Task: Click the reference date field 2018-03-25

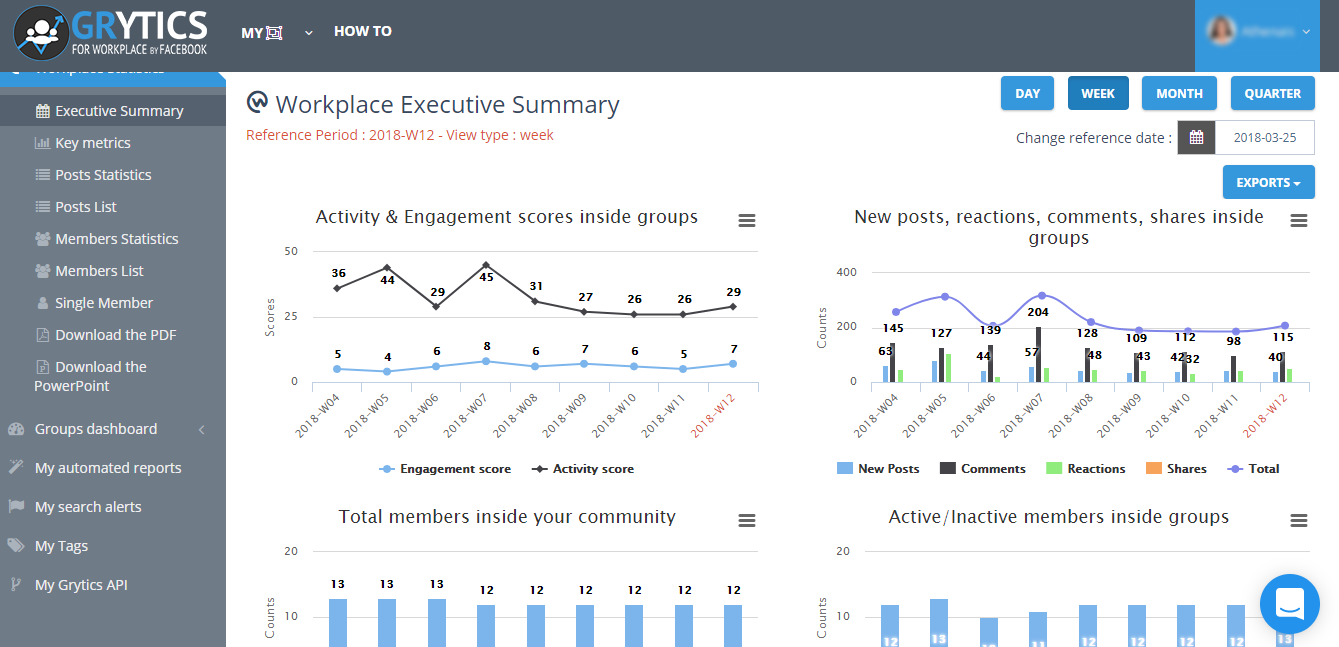Action: click(x=1264, y=138)
